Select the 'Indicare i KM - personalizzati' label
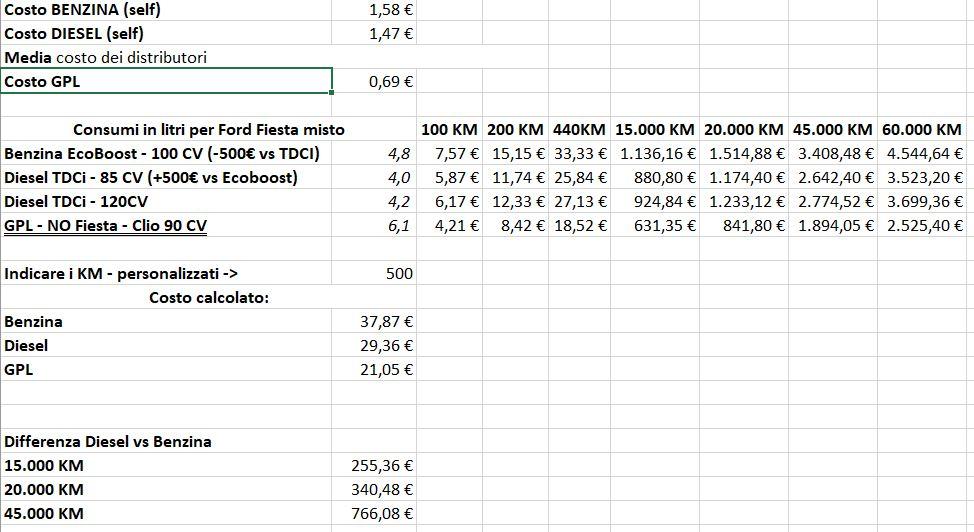The height and width of the screenshot is (532, 974). pos(166,273)
